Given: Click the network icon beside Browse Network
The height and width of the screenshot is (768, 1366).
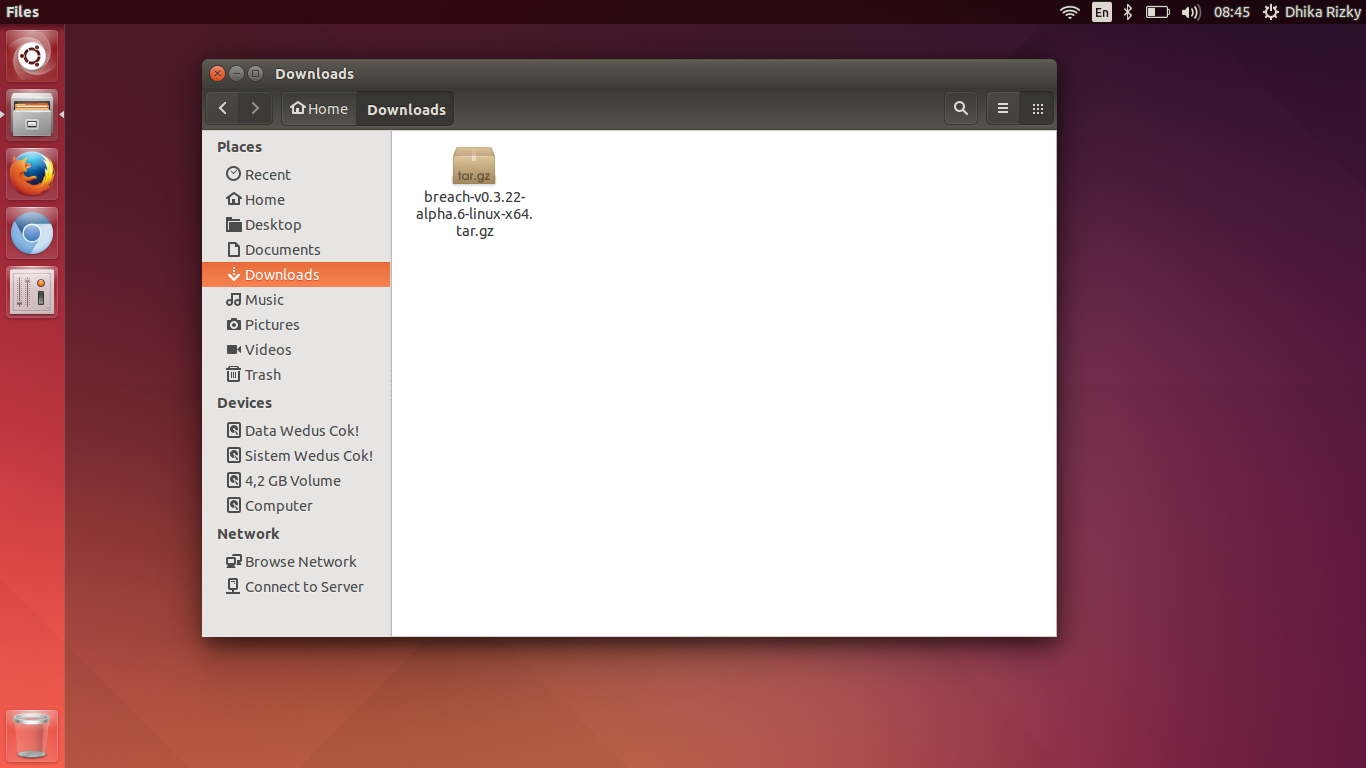Looking at the screenshot, I should [x=234, y=561].
